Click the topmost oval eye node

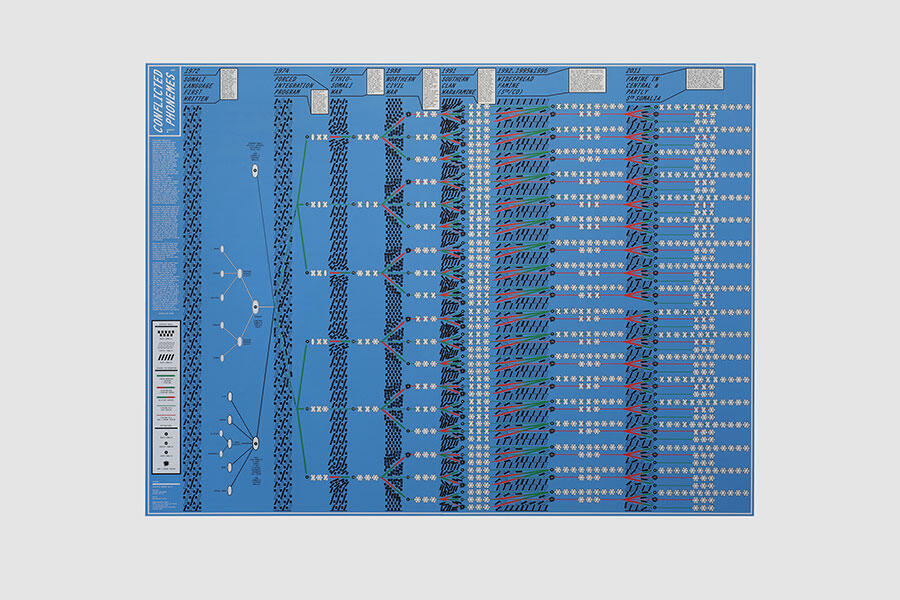255,171
